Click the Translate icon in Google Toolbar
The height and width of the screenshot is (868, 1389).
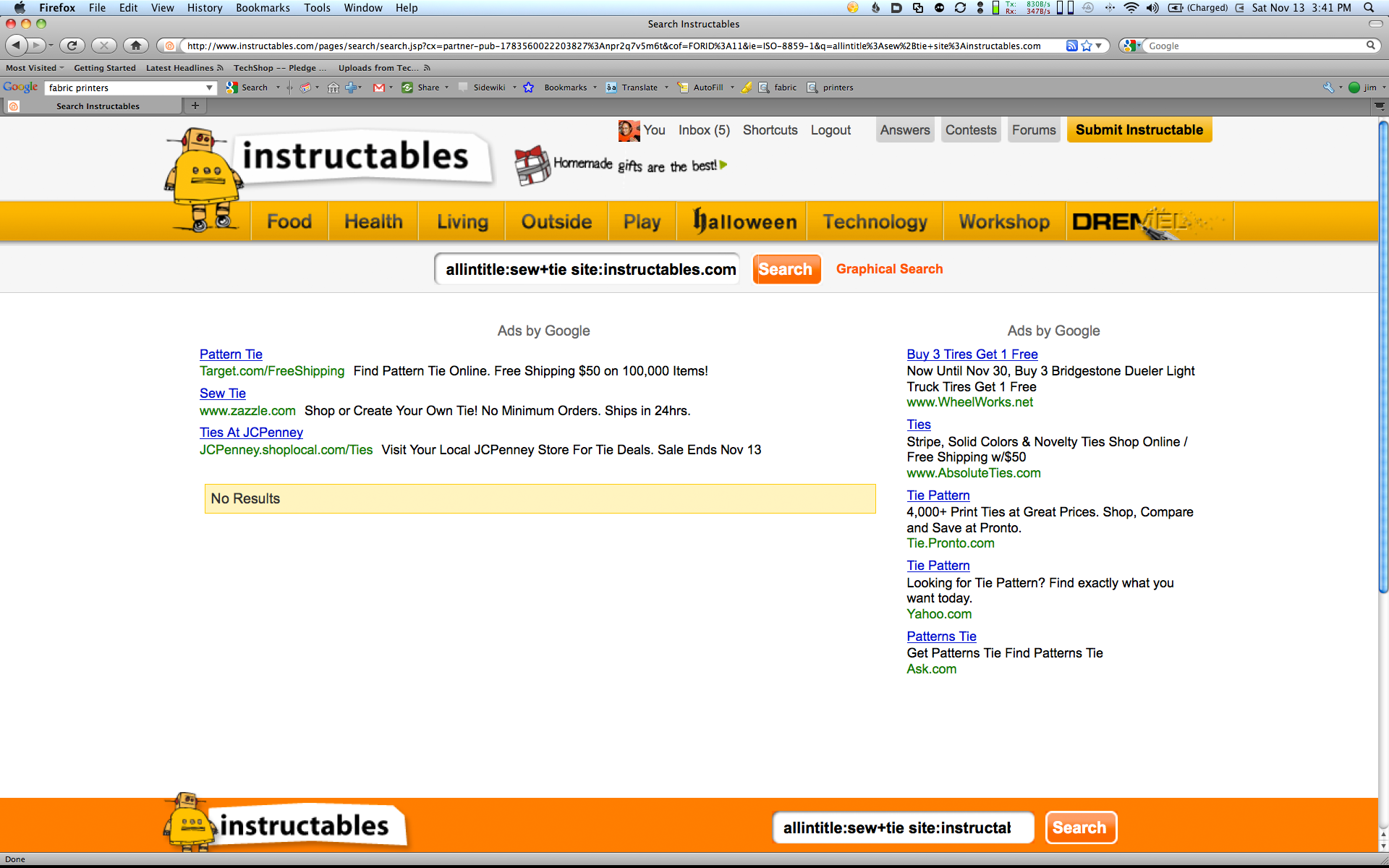pyautogui.click(x=611, y=88)
